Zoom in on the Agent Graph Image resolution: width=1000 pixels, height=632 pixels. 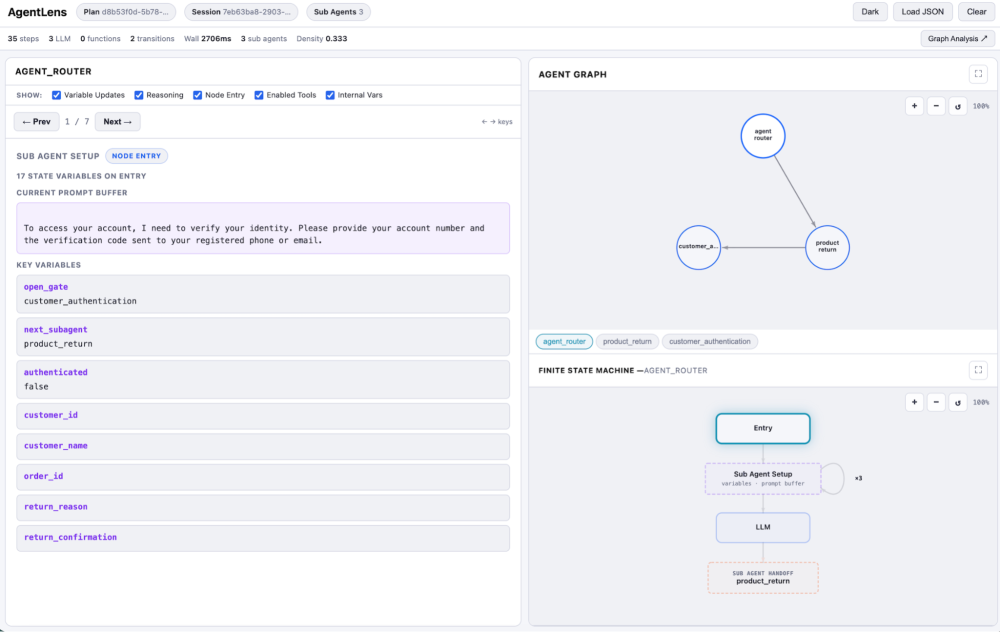[914, 106]
